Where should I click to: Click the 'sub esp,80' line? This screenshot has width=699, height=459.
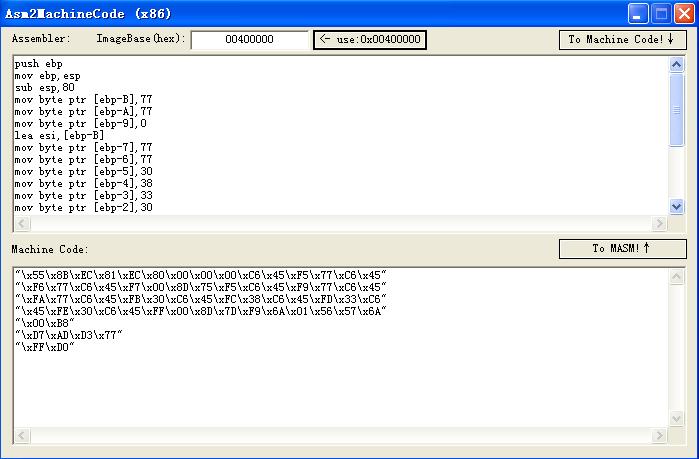tap(45, 88)
